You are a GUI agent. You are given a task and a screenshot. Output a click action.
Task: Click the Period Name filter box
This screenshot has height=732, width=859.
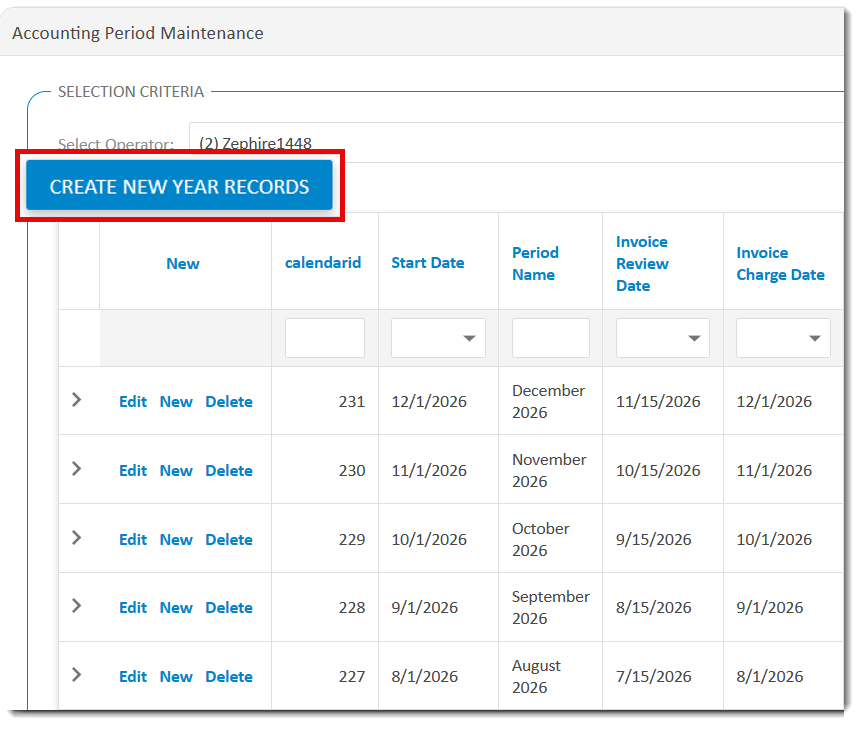[x=550, y=337]
